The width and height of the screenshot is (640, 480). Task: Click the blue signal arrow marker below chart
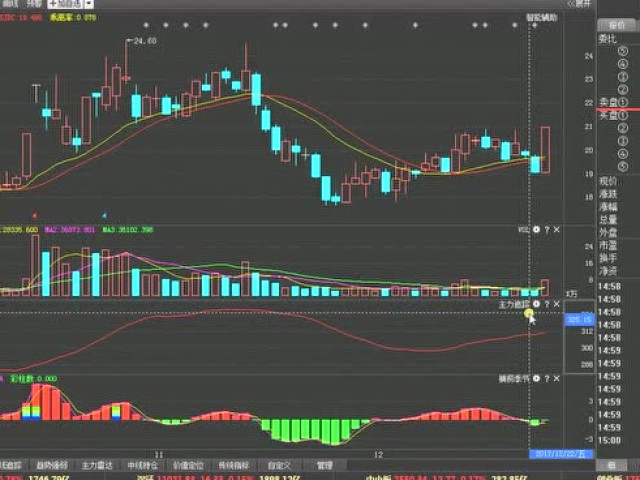[104, 215]
